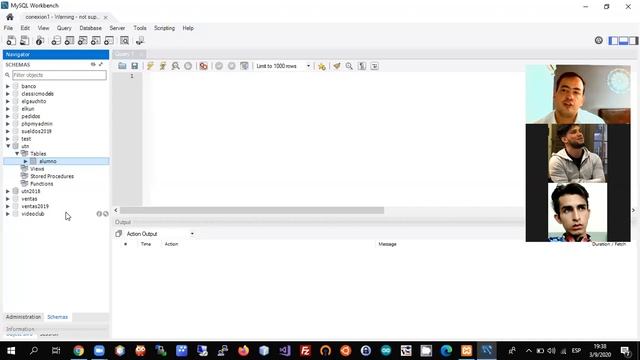640x360 pixels.
Task: Expand the videoclub schema
Action: [8, 214]
